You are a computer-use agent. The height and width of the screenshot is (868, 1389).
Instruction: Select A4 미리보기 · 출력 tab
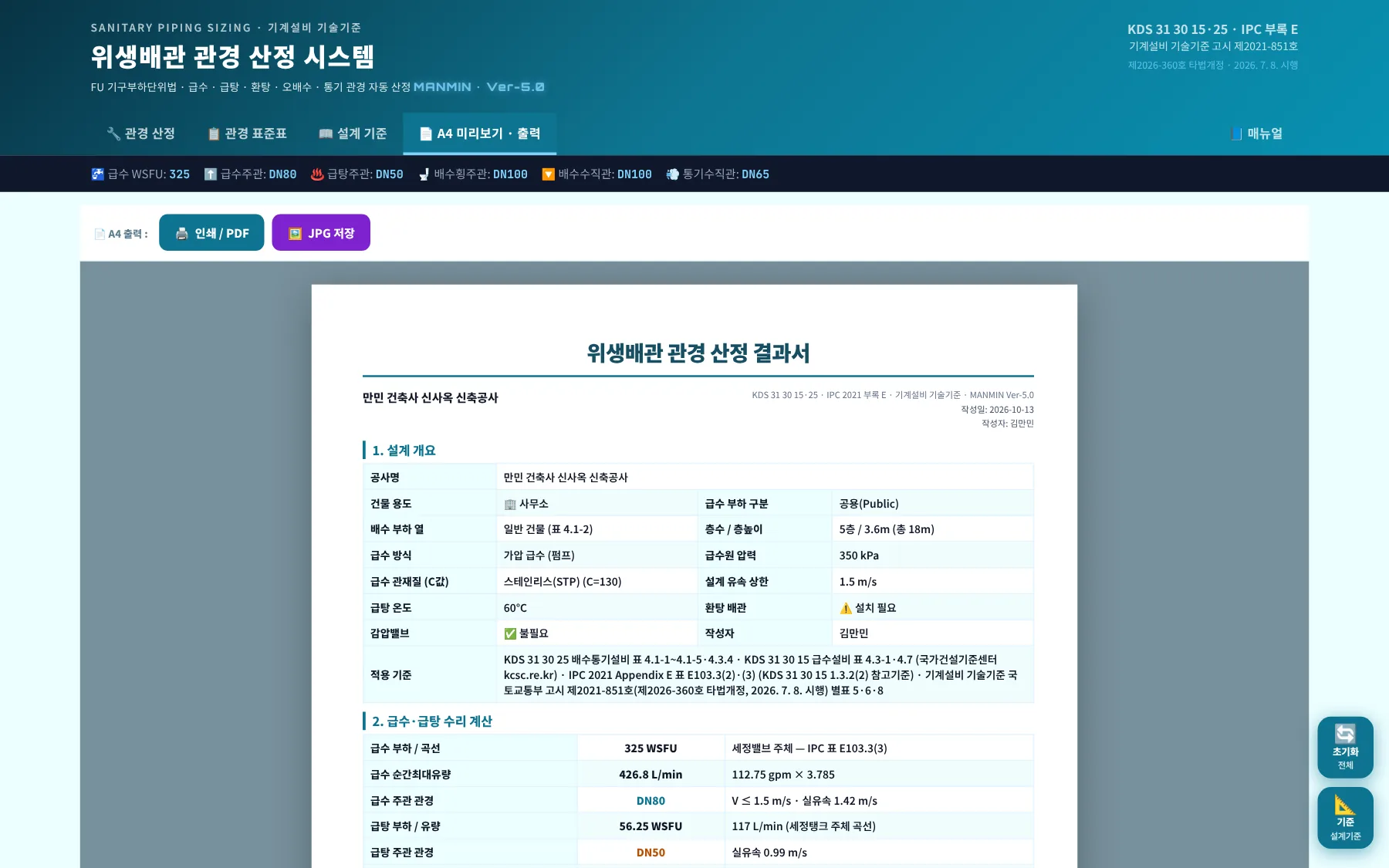(479, 133)
